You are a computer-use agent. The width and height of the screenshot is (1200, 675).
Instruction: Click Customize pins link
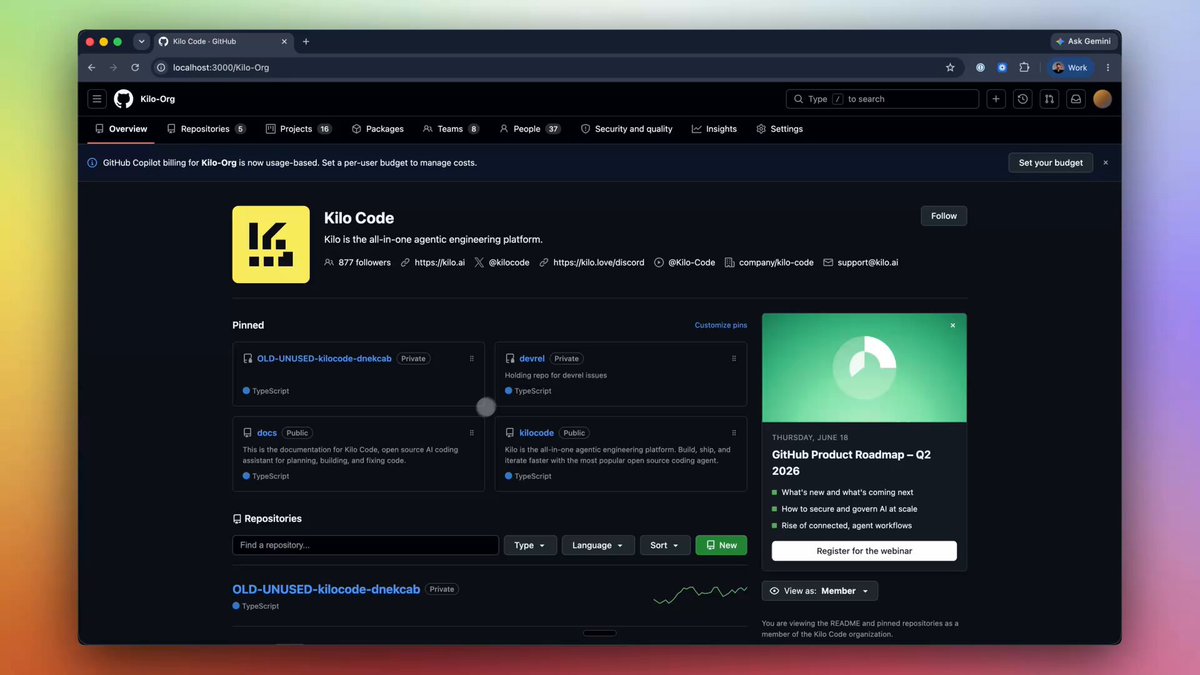(x=721, y=325)
